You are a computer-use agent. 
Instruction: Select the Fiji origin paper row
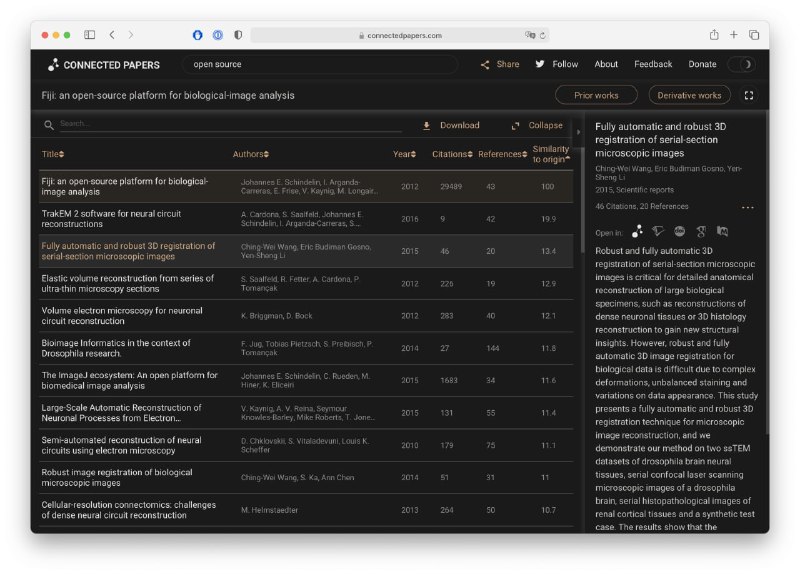click(306, 187)
